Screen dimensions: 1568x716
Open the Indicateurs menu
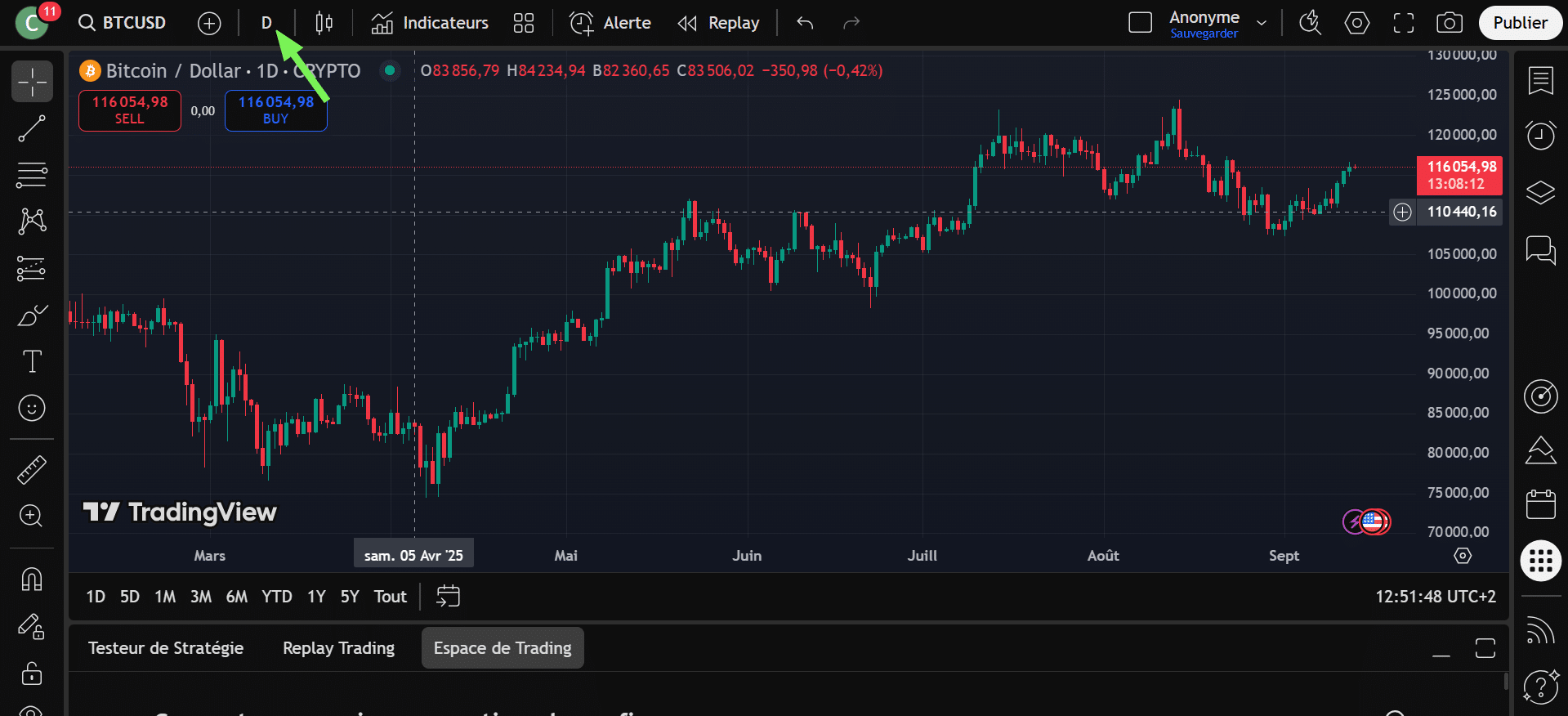(x=430, y=23)
